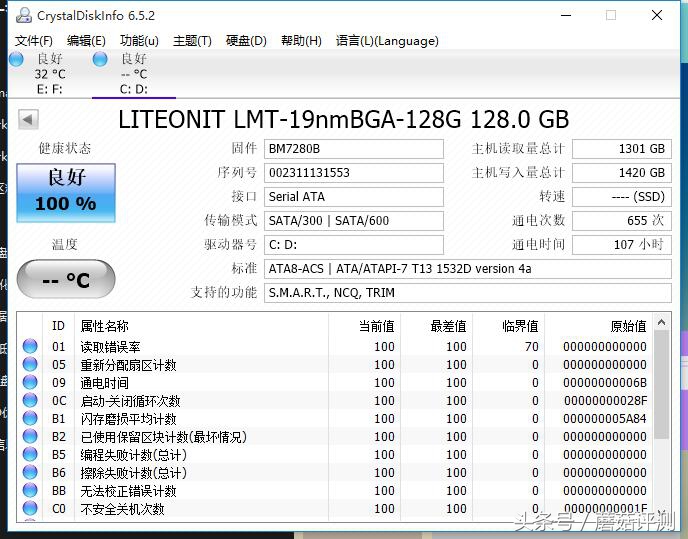
Task: Select the 读取错误率 attribute row
Action: pyautogui.click(x=335, y=346)
